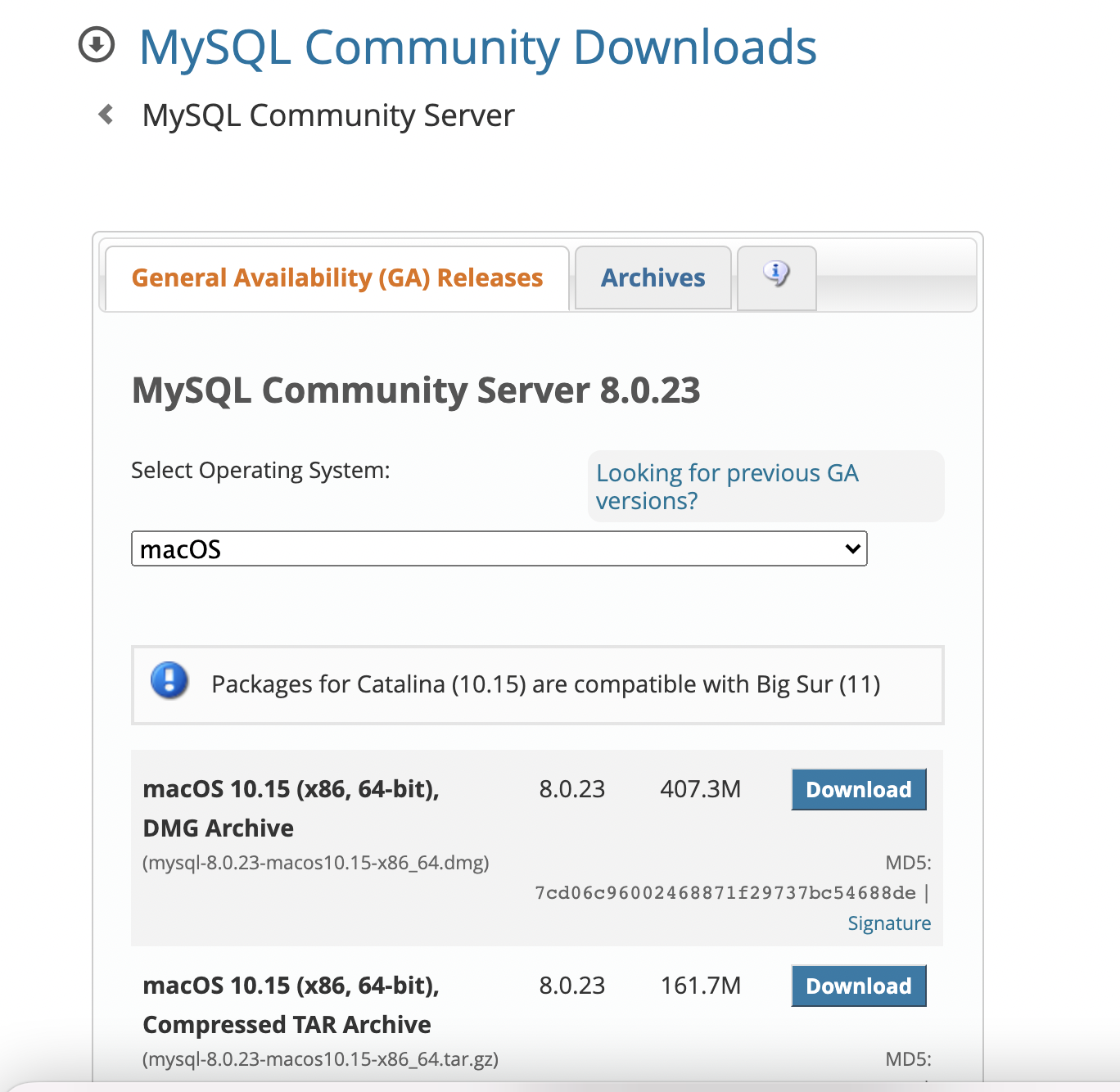Click filename mysql-8.0.23-macos10.15-x86_64.dmg

click(x=316, y=863)
